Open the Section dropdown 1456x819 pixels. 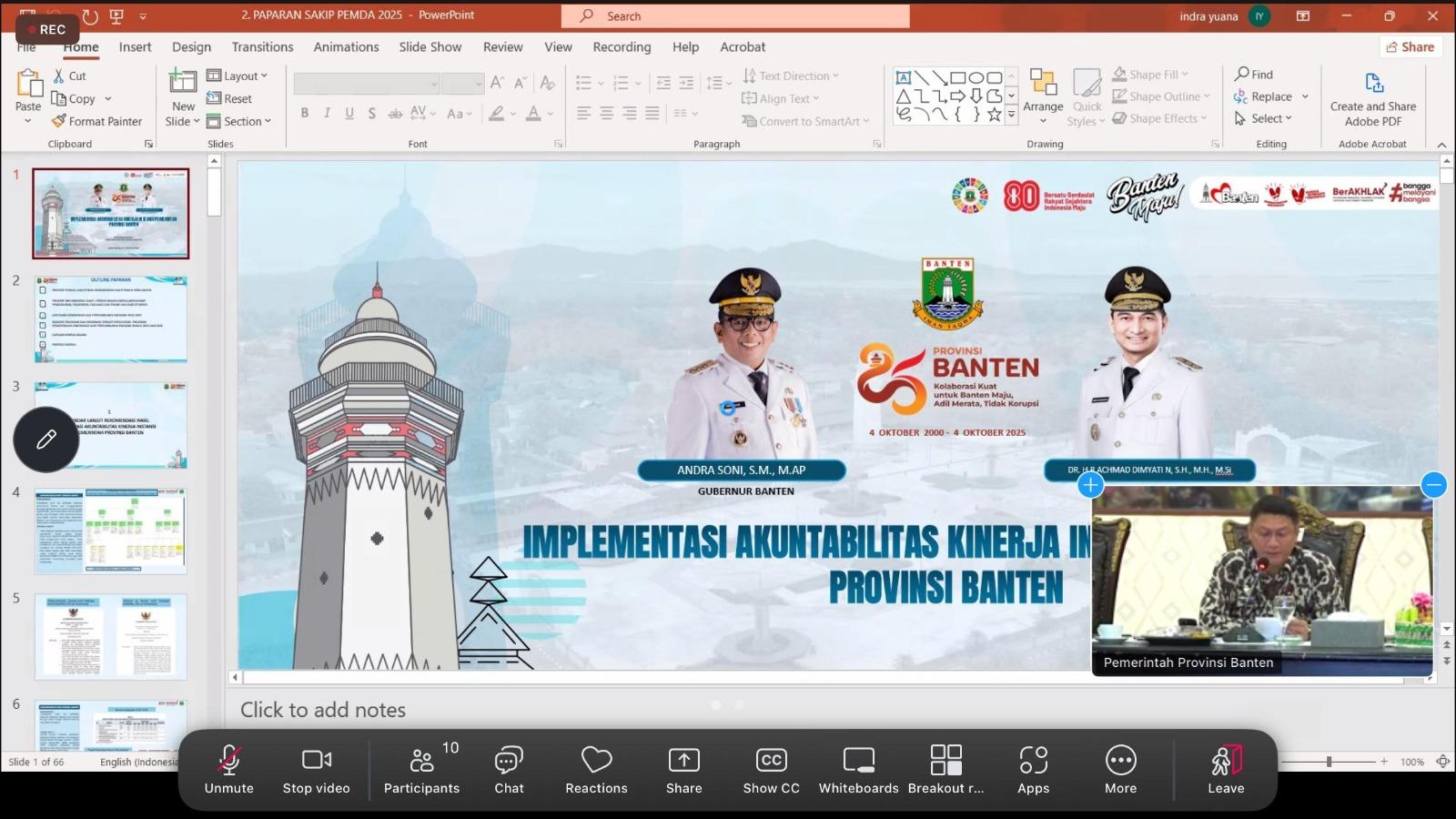coord(240,121)
